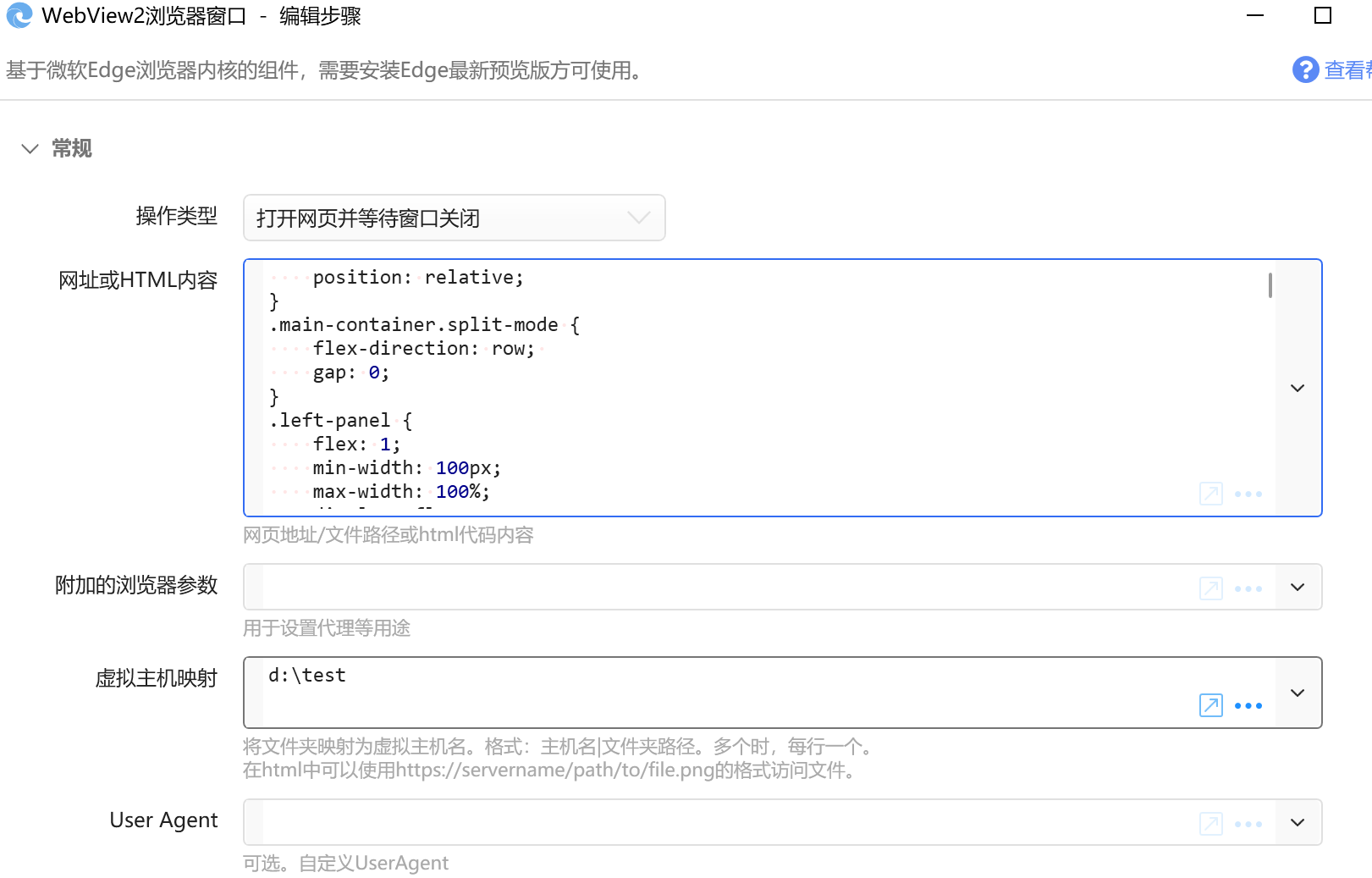Open expand-editor icon in browser parameters field
This screenshot has width=1372, height=878.
[1211, 588]
